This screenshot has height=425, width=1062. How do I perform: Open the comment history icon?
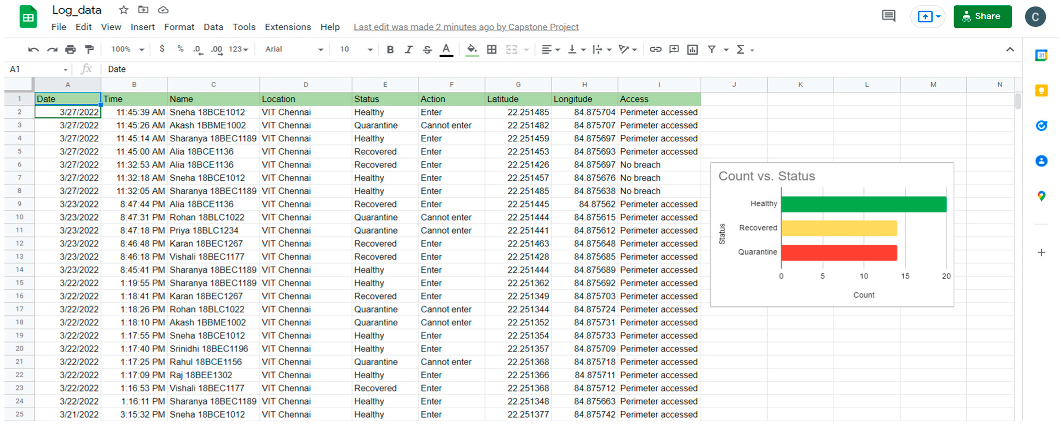pos(888,16)
